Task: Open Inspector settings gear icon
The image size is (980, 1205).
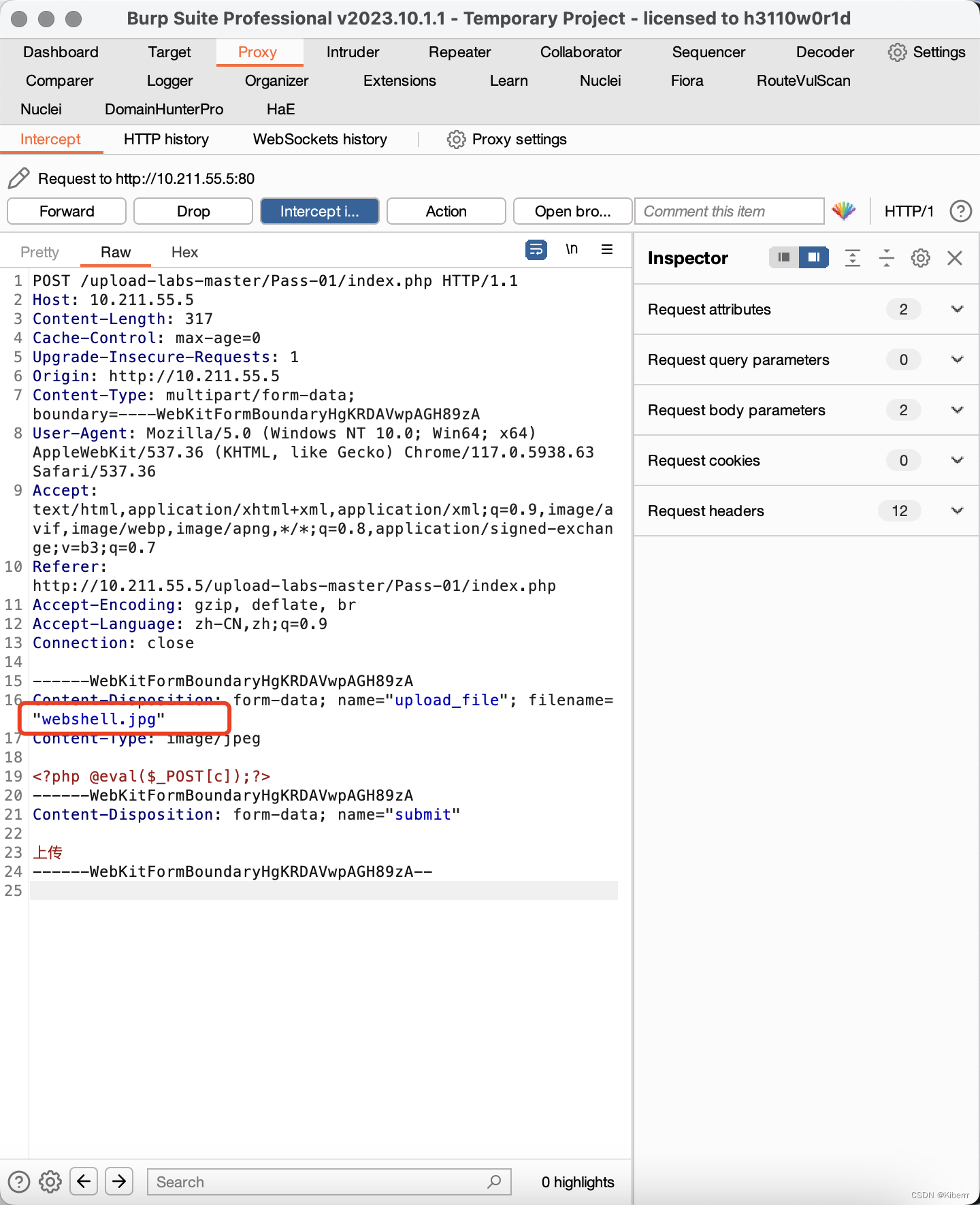Action: click(921, 258)
